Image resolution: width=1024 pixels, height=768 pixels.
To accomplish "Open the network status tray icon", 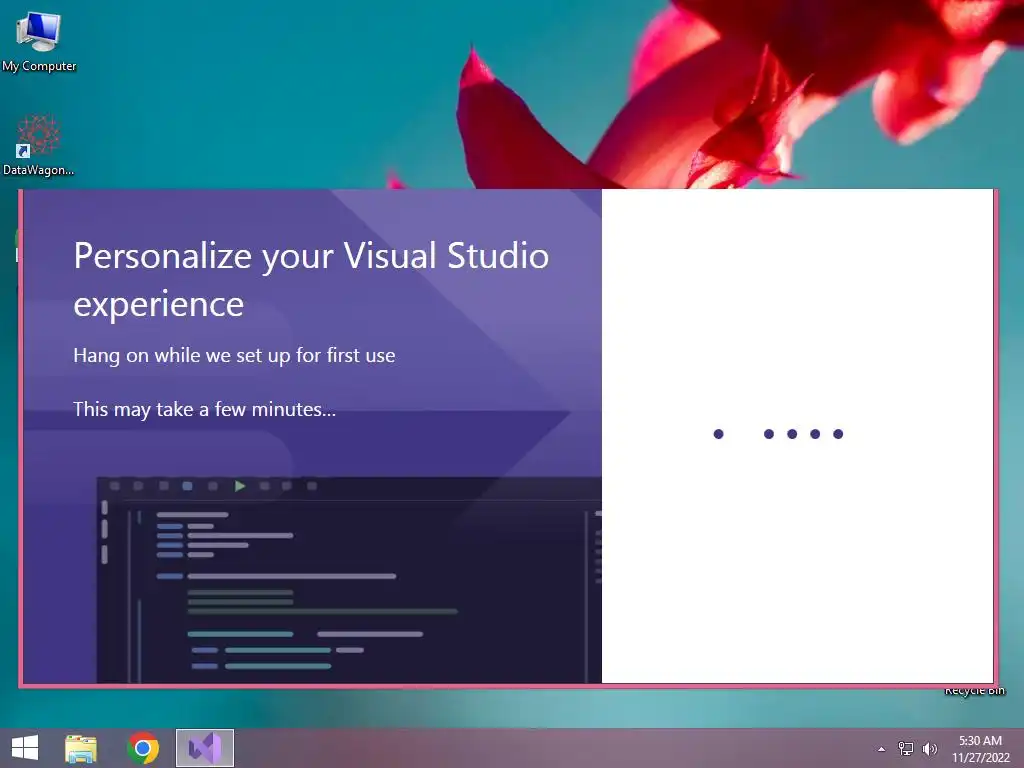I will coord(905,749).
